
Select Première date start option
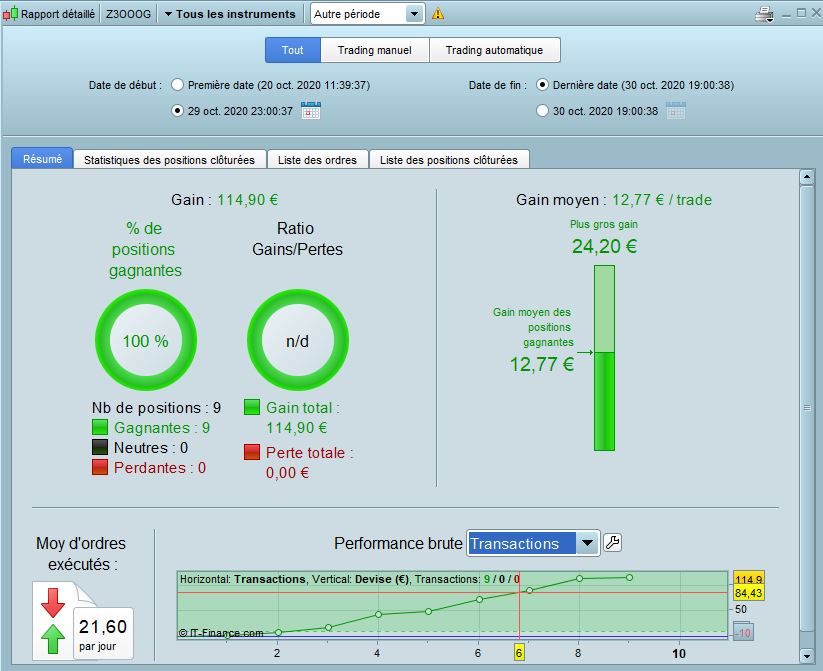coord(177,85)
